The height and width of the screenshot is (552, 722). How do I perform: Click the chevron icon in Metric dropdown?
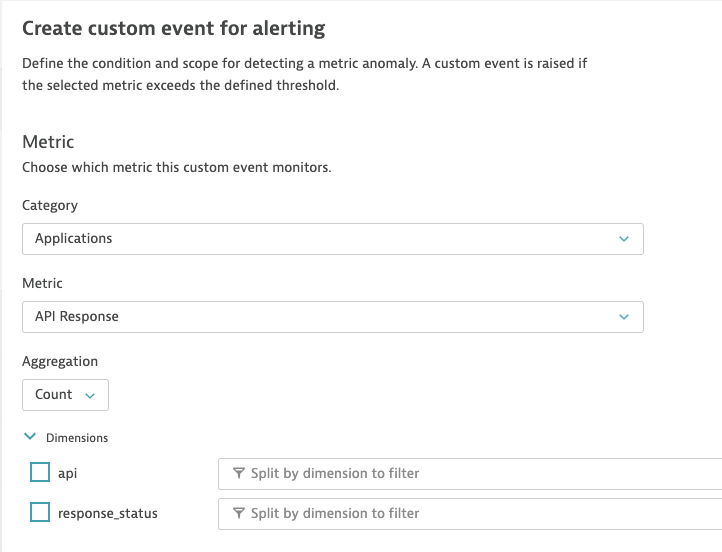pyautogui.click(x=624, y=317)
